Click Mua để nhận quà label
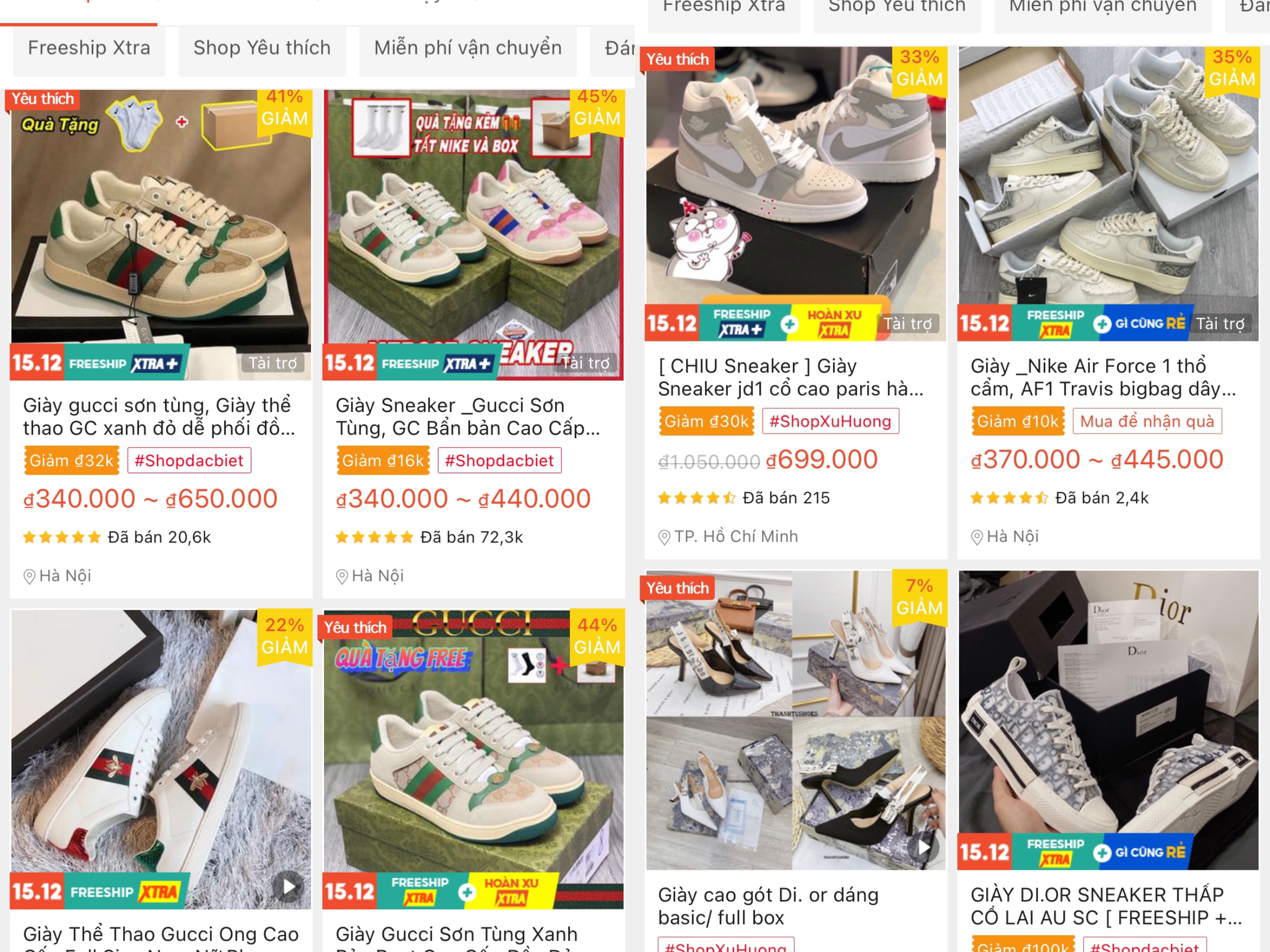1270x952 pixels. coord(1147,421)
